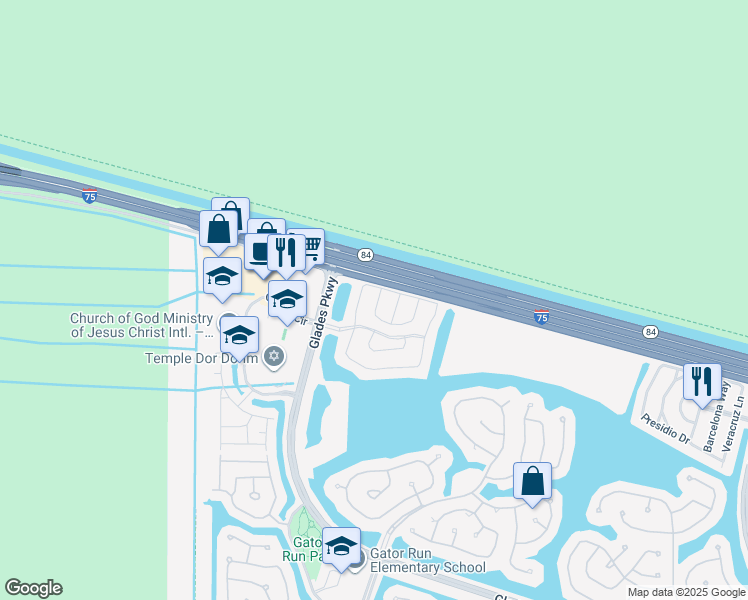Click the I-75 shield above the large lake
The image size is (748, 600).
[x=541, y=317]
